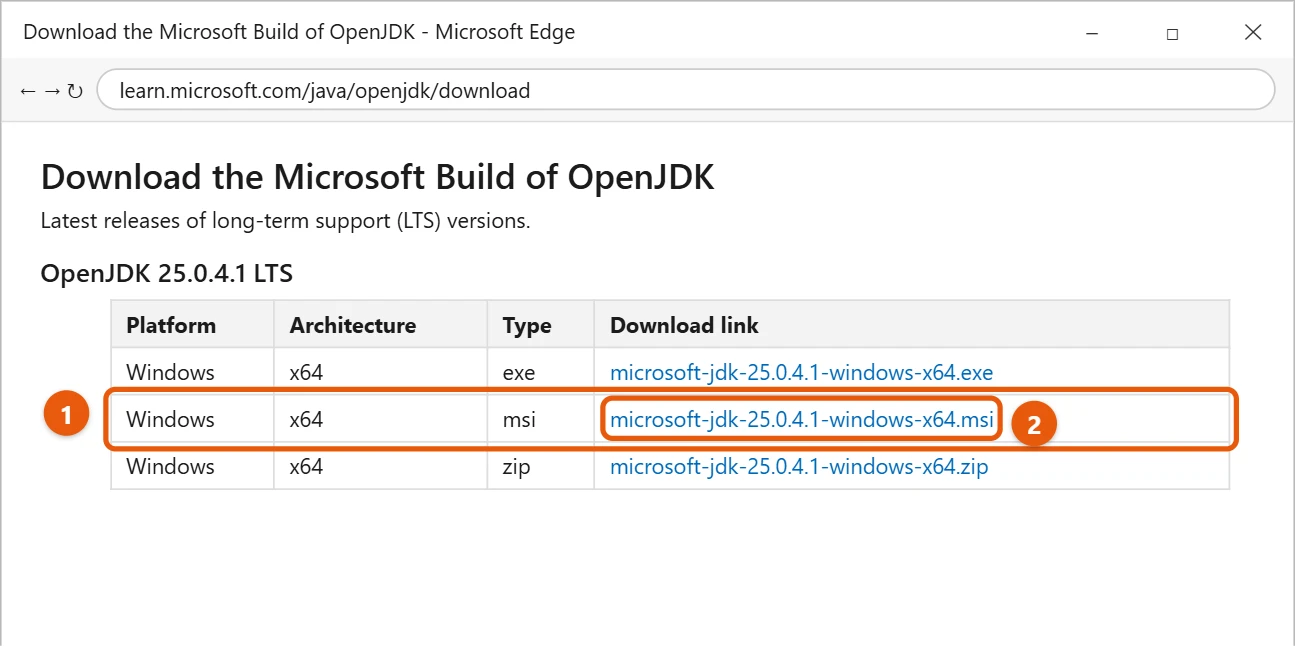
Task: Download microsoft-jdk-25.0.4.1-windows-x64.msi link
Action: (x=801, y=419)
